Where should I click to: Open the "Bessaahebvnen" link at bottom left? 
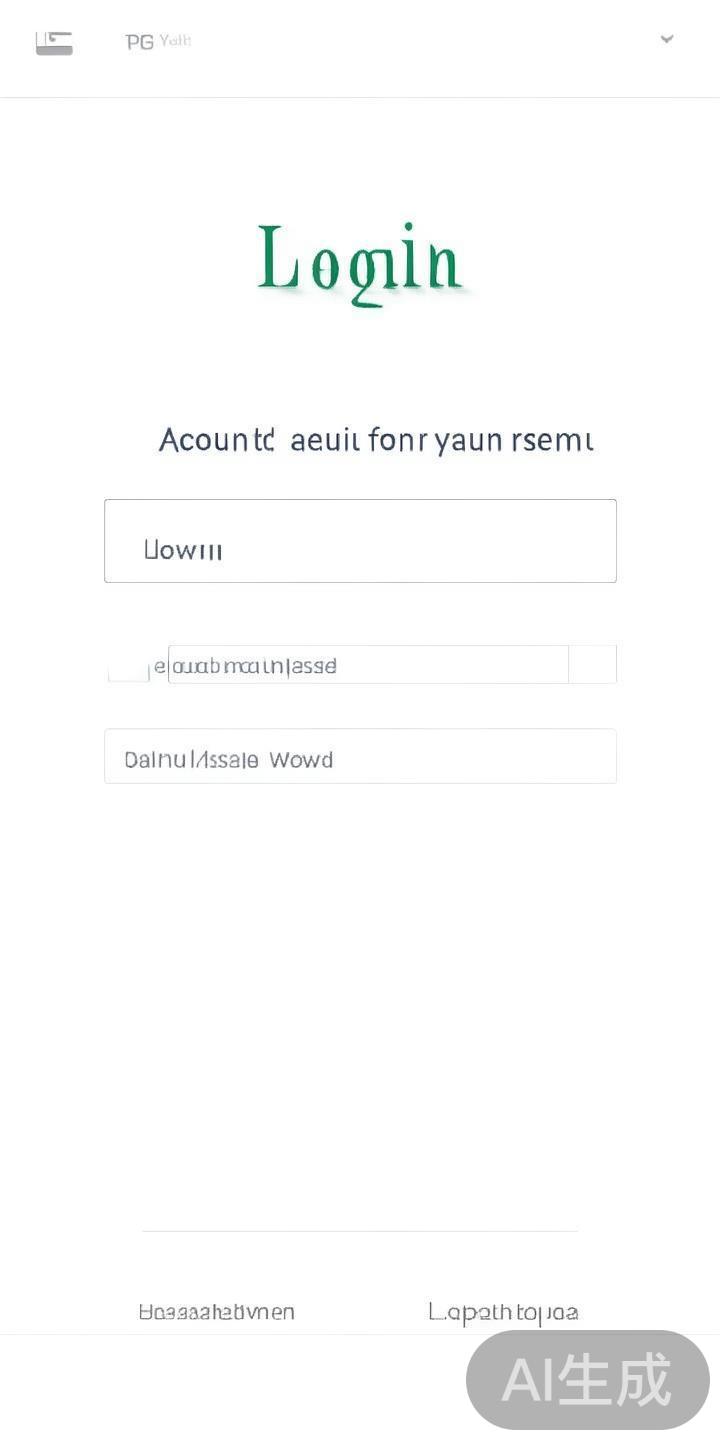click(x=216, y=1312)
